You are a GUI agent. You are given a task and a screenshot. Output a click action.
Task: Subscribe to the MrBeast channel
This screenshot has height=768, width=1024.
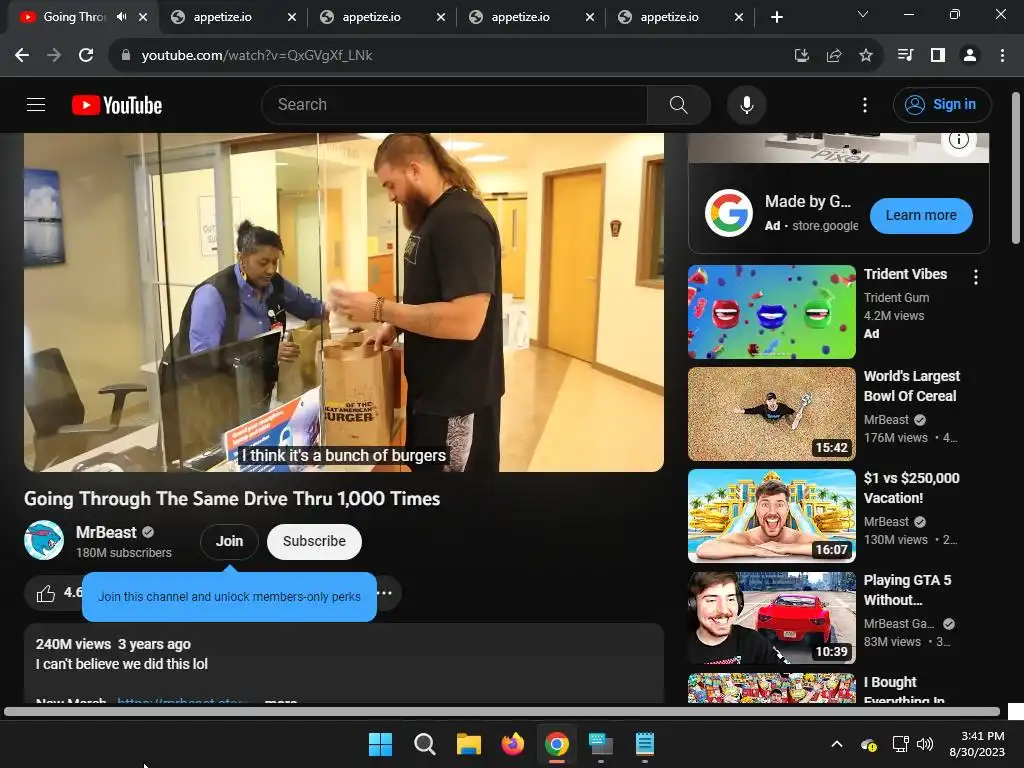coord(314,541)
